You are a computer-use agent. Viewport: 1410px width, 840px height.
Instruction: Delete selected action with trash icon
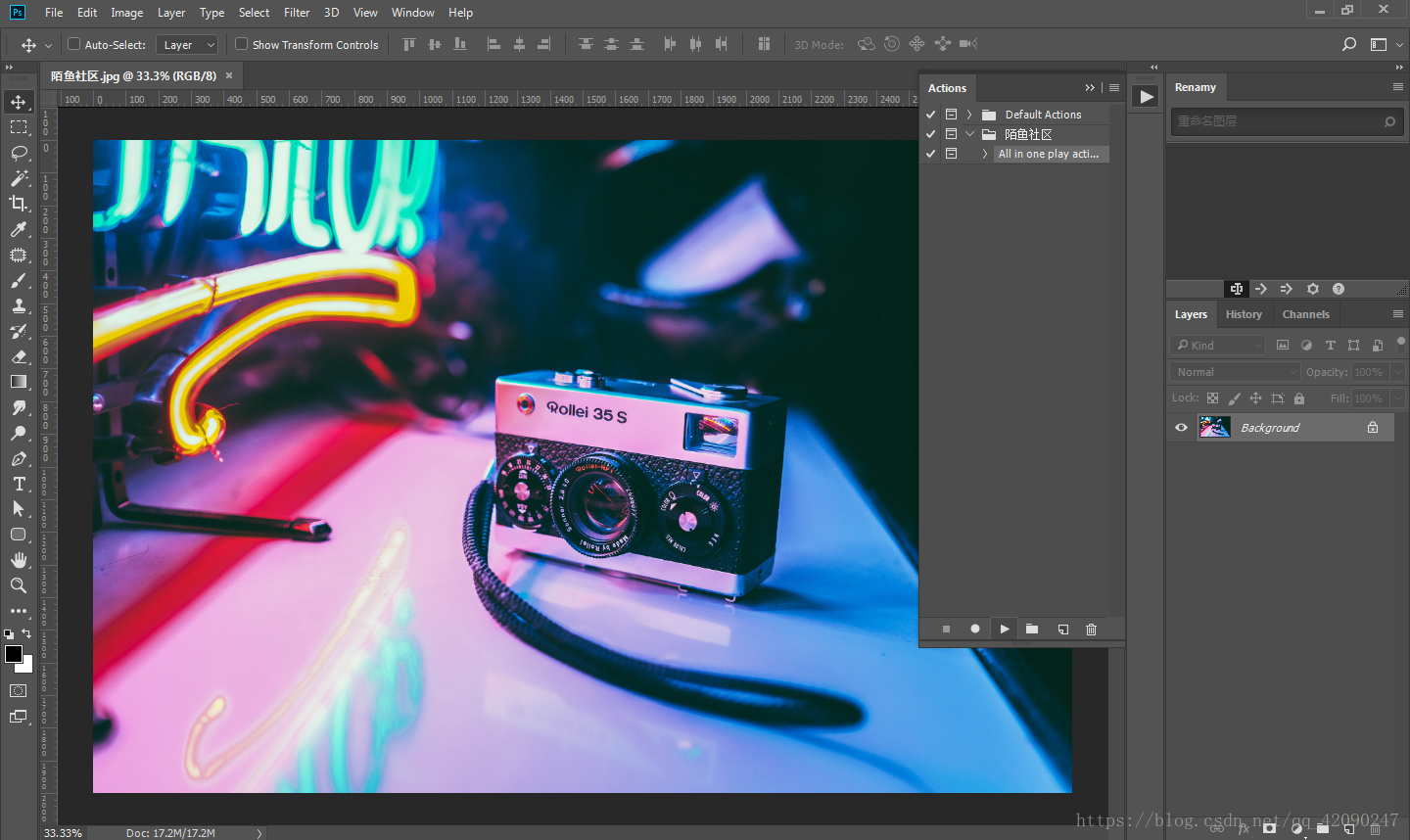coord(1091,630)
